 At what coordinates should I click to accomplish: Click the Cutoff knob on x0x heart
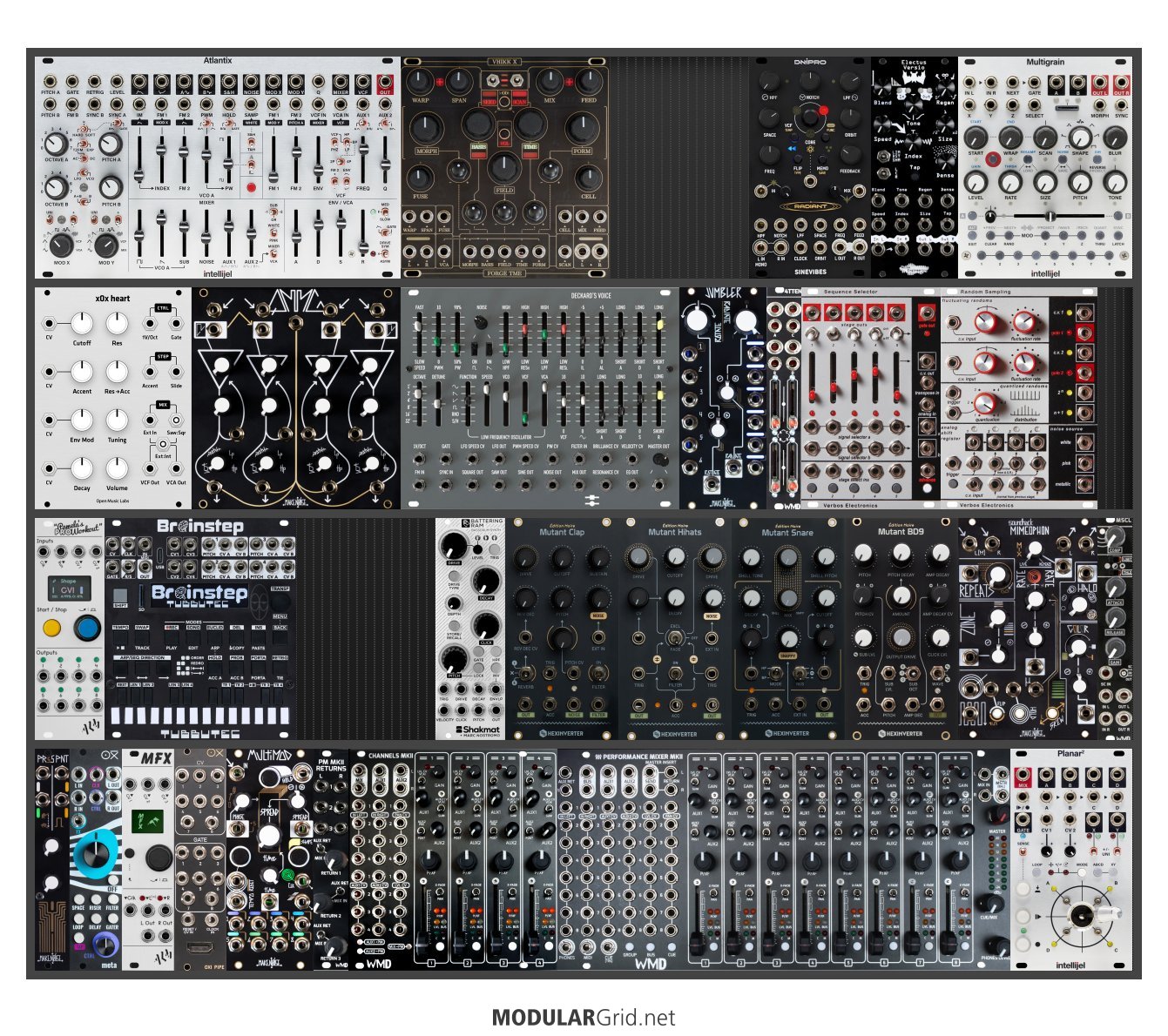81,325
